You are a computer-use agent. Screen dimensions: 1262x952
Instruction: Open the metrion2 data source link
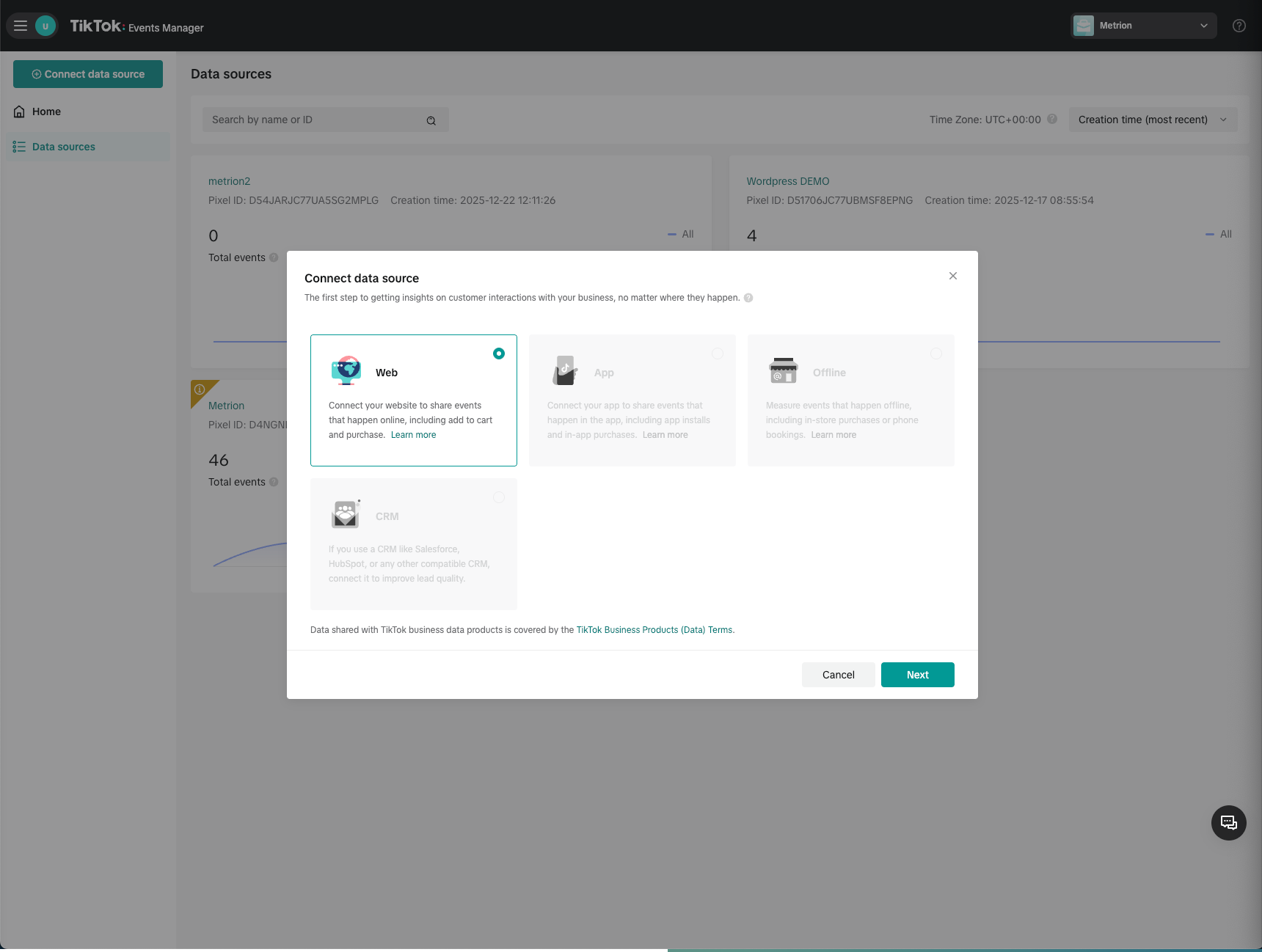click(x=230, y=181)
